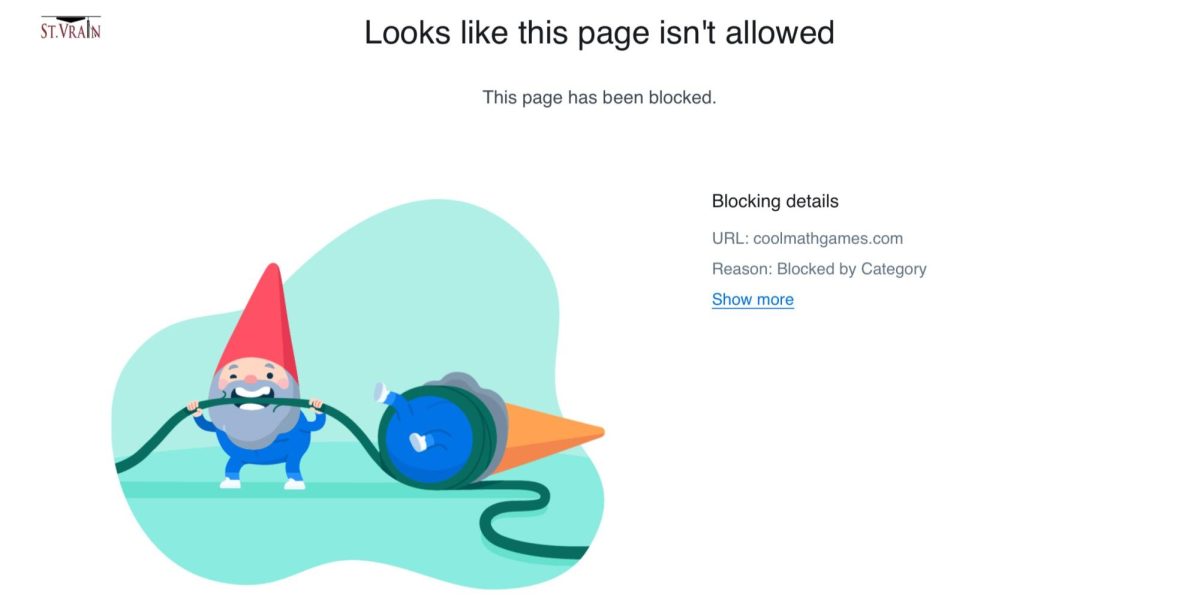
Task: Expand blocking details with Show more
Action: click(x=753, y=299)
